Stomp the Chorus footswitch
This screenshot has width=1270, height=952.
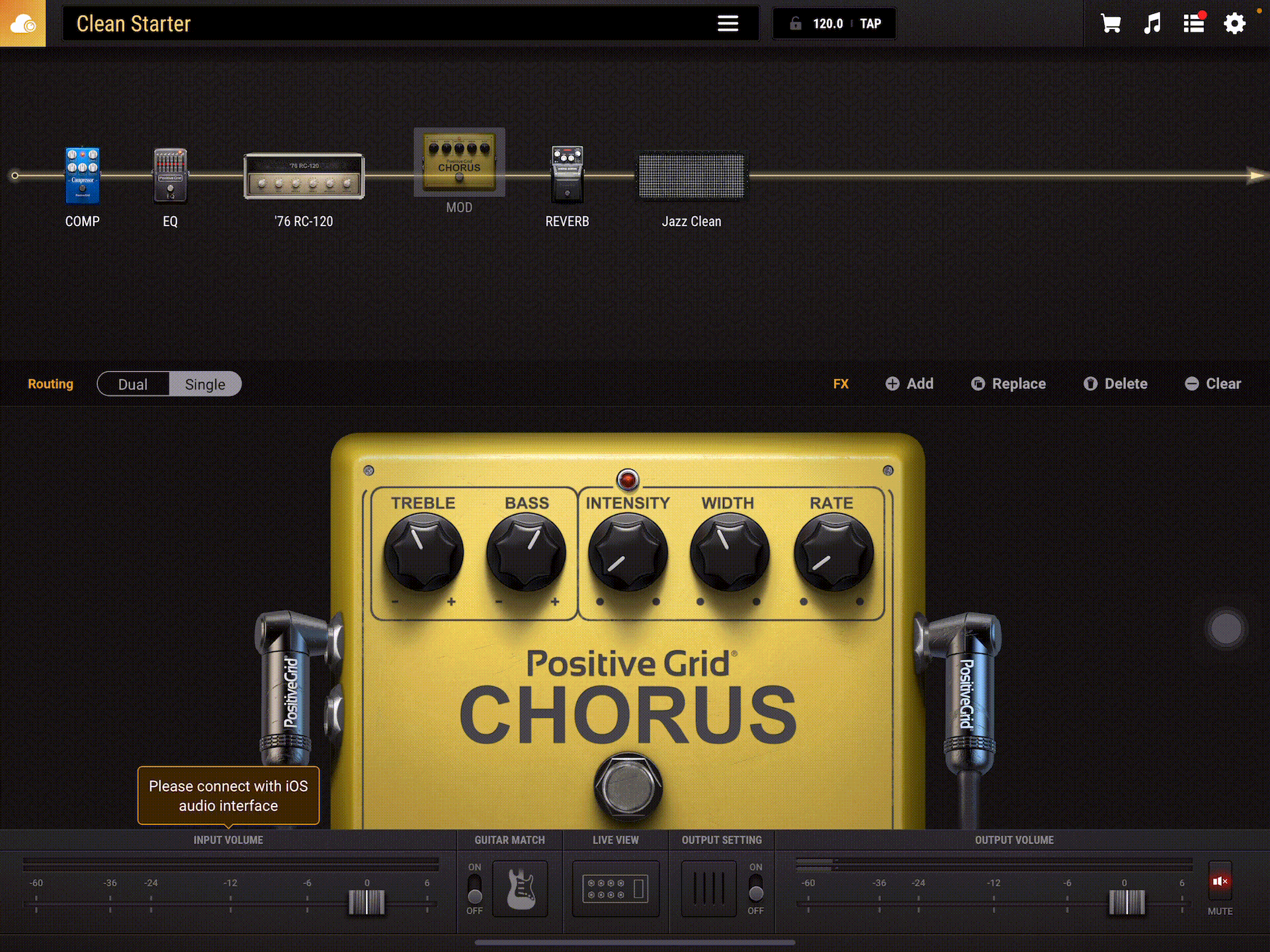pos(628,787)
